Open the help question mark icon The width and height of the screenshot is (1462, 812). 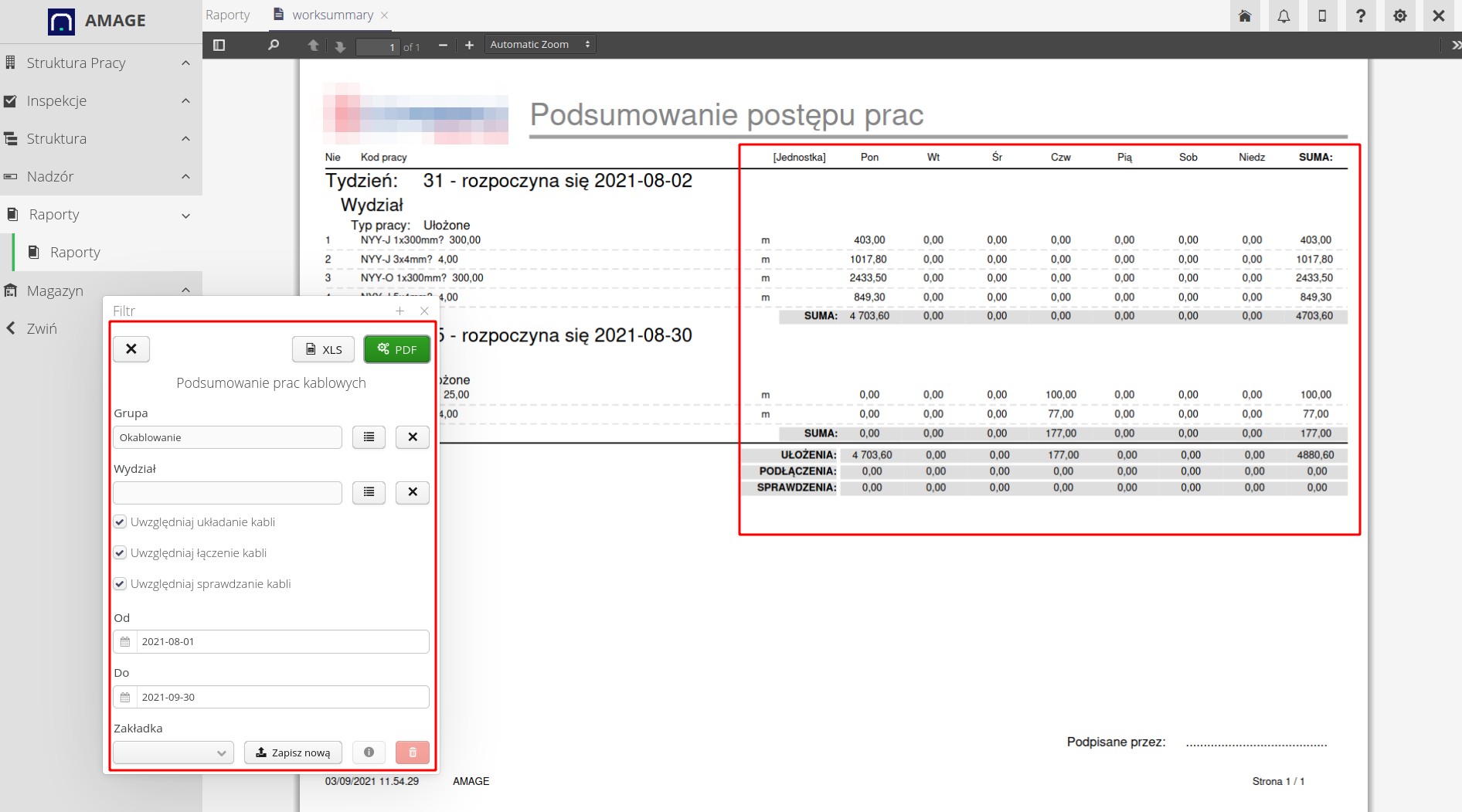[x=1361, y=16]
